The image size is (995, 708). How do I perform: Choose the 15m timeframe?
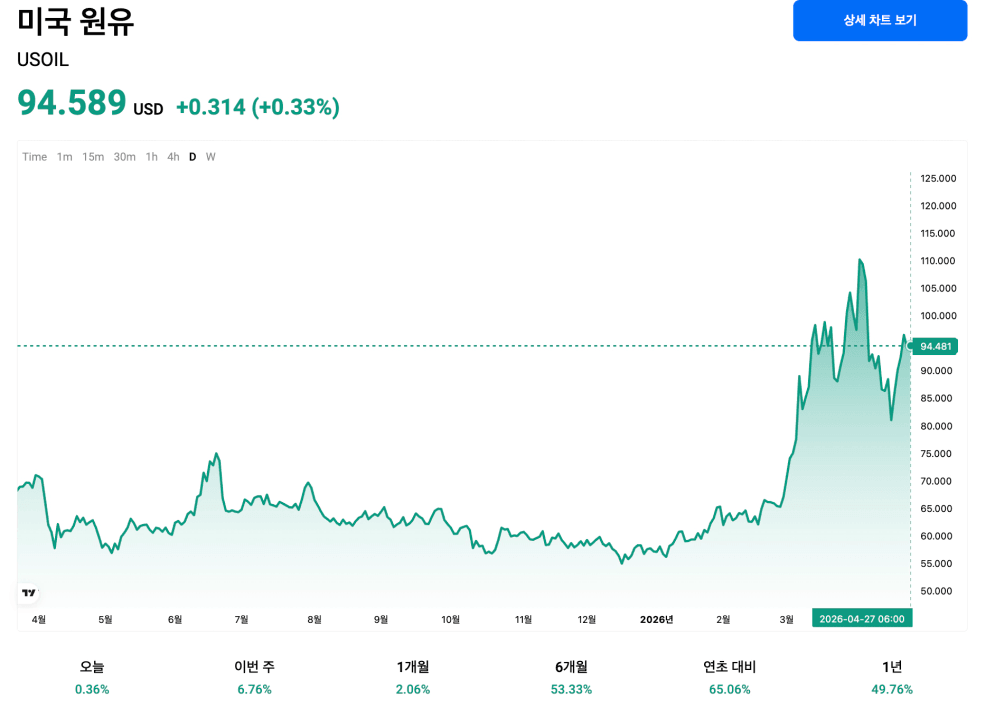93,157
